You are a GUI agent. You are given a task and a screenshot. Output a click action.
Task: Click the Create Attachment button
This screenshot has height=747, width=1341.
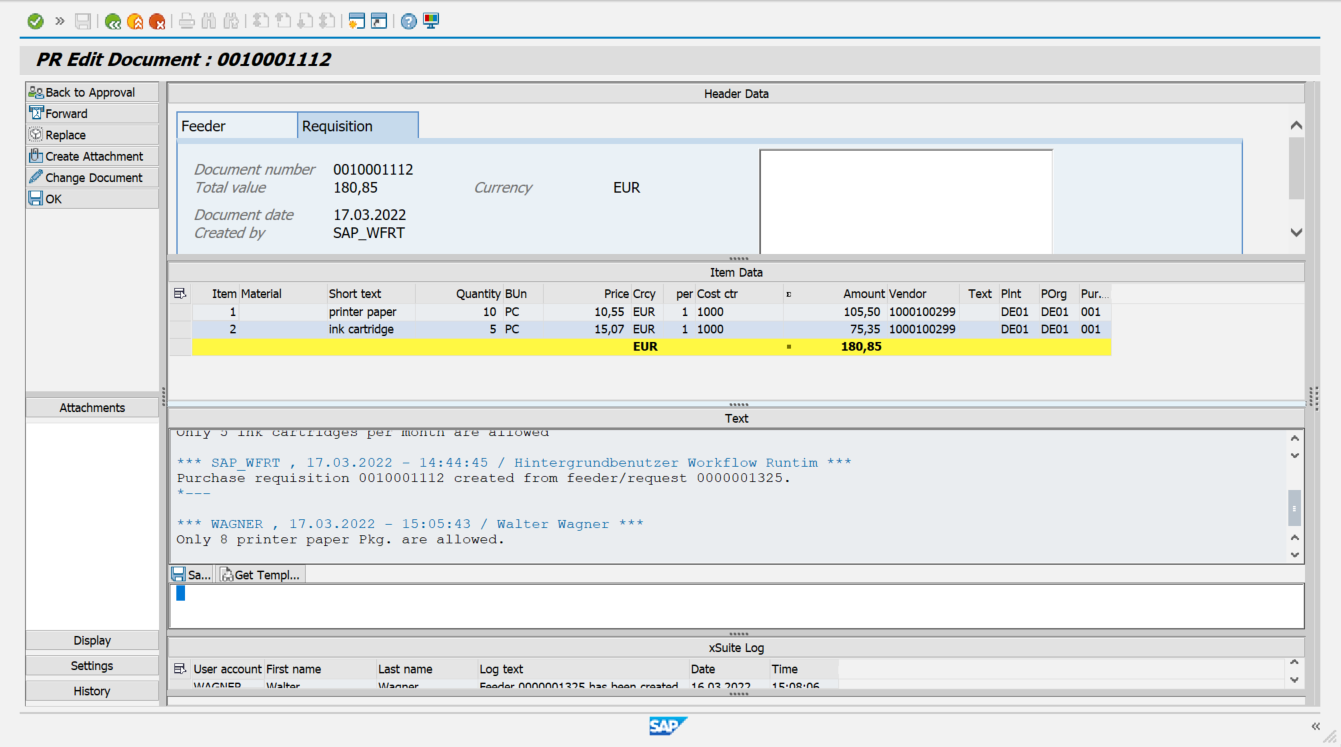(91, 155)
